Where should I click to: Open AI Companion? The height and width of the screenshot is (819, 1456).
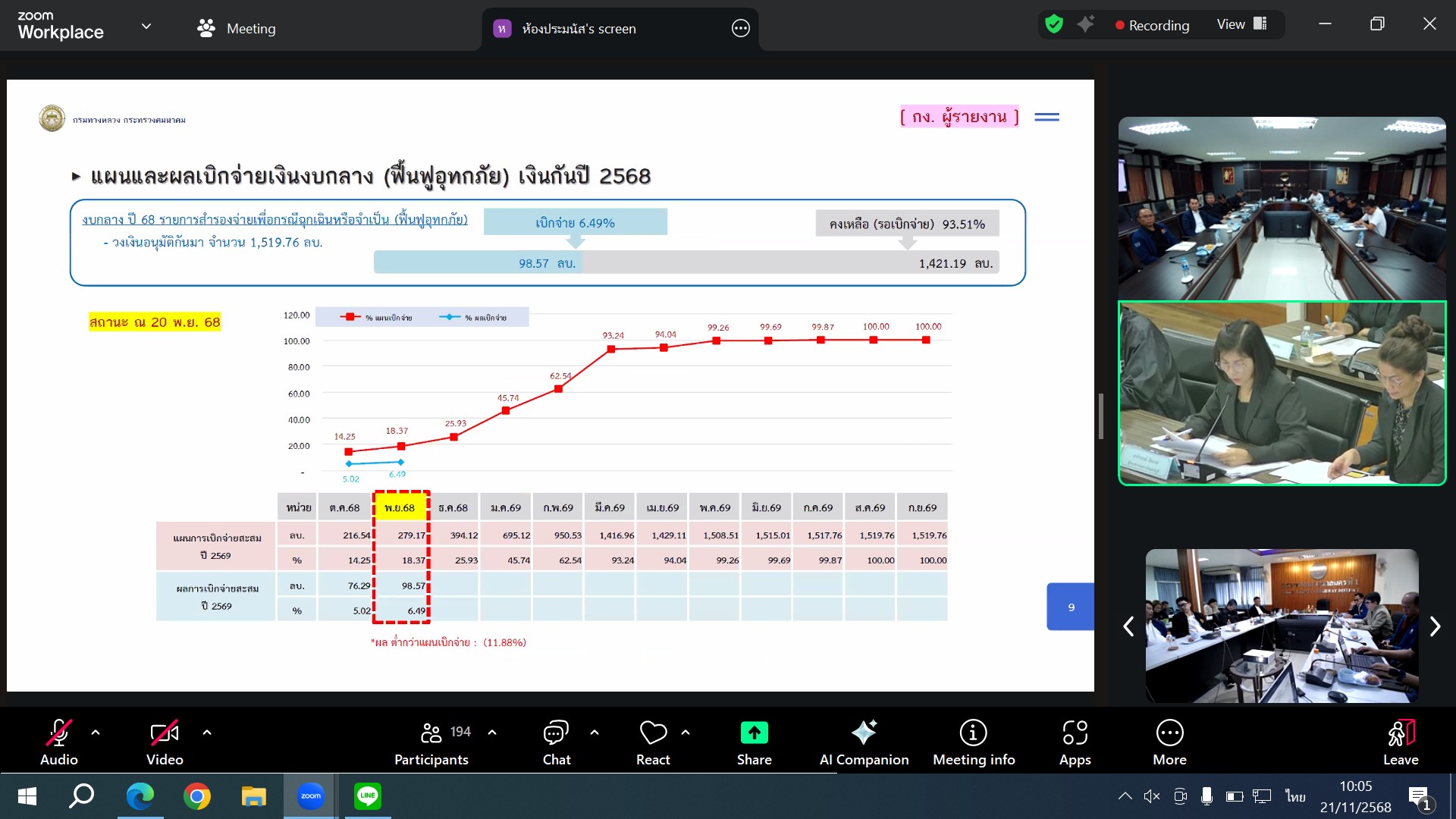[x=864, y=742]
